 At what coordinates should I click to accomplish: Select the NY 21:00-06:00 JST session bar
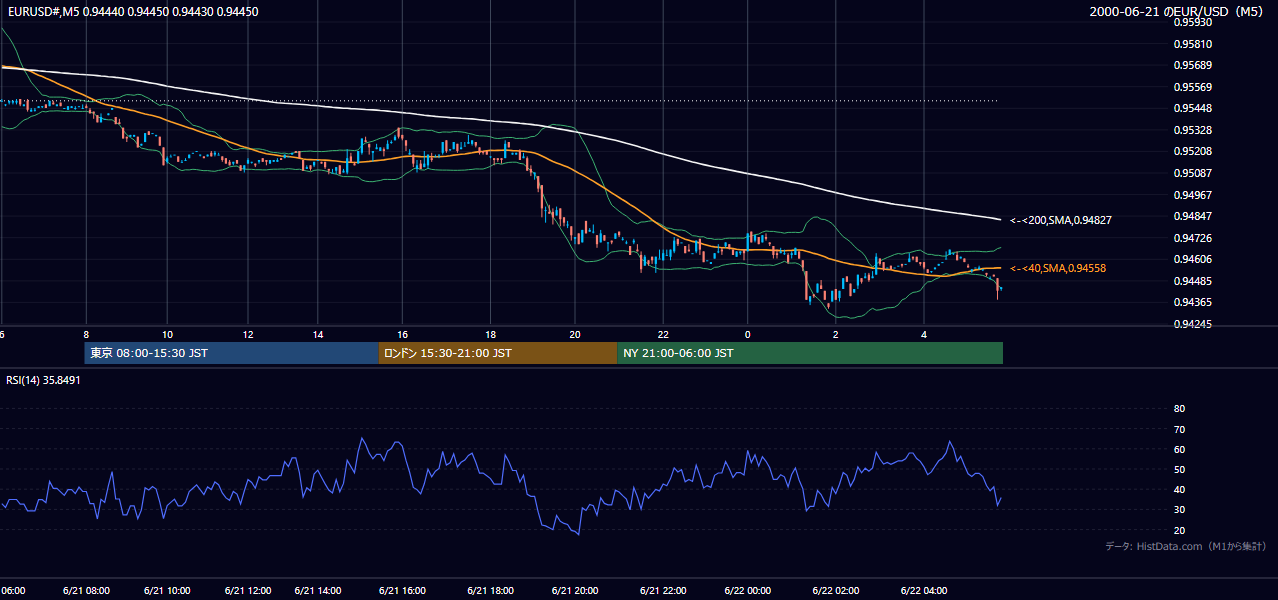click(810, 353)
